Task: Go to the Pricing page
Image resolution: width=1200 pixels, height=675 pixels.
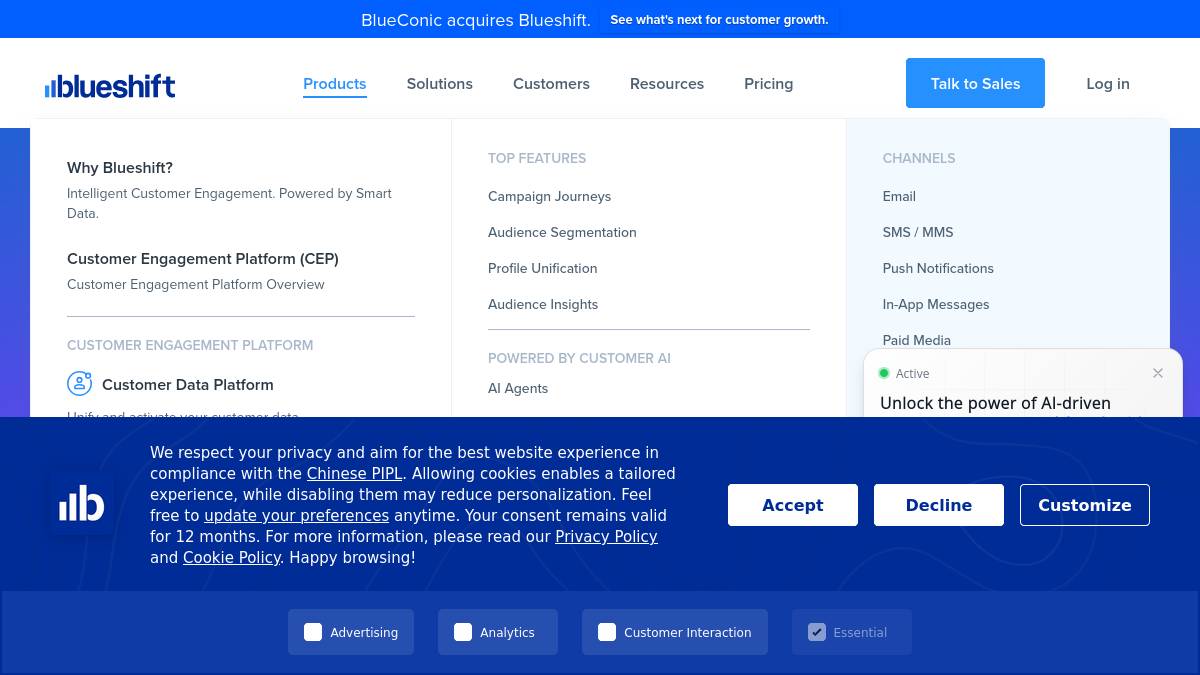Action: 769,84
